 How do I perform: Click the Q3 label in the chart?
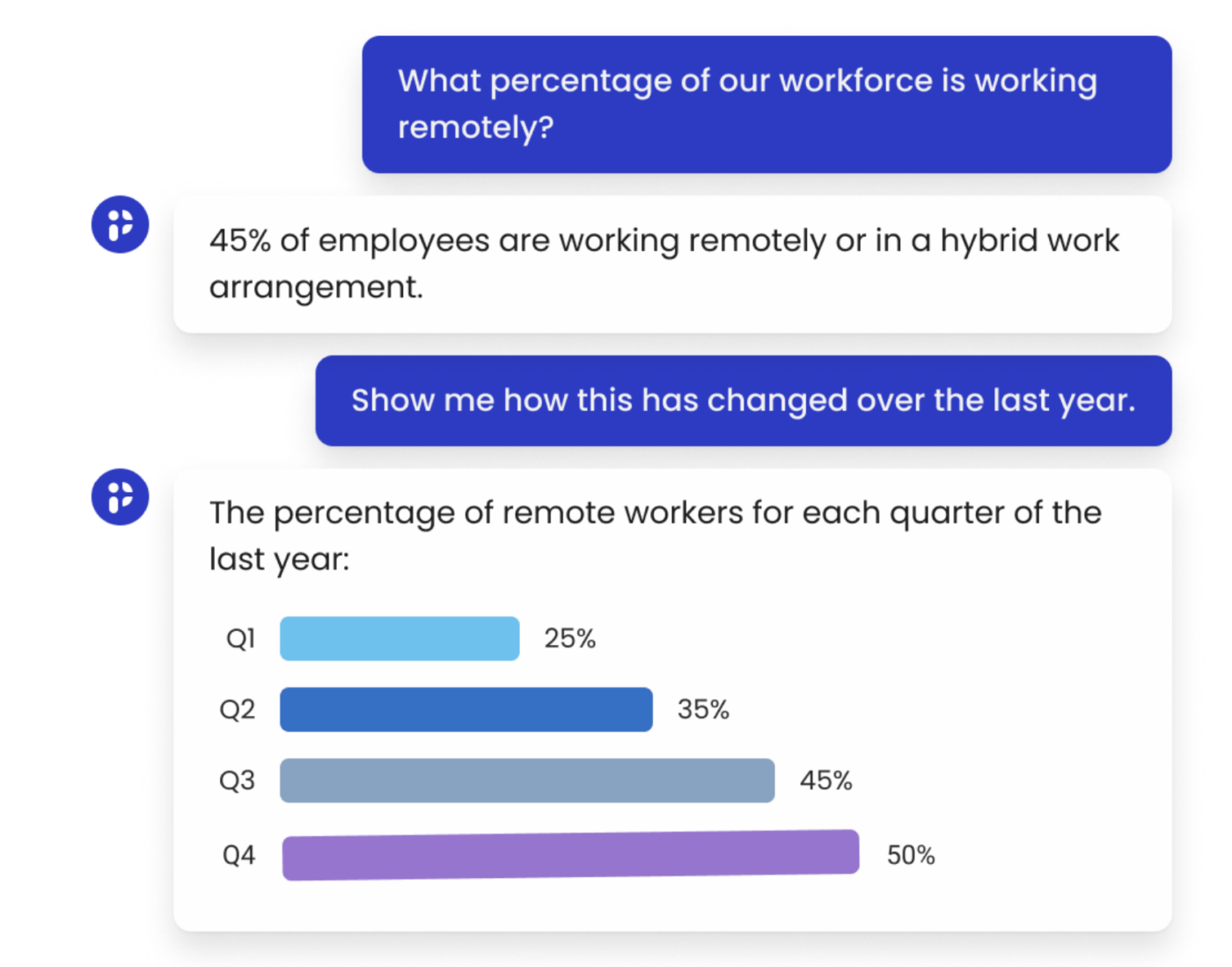point(238,780)
